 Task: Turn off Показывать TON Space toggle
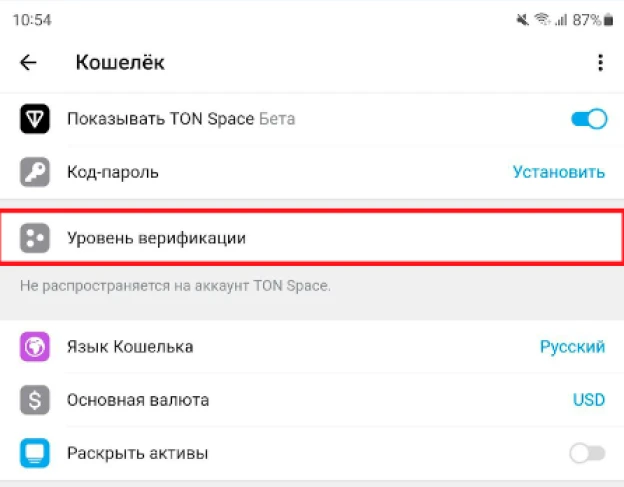click(x=589, y=119)
